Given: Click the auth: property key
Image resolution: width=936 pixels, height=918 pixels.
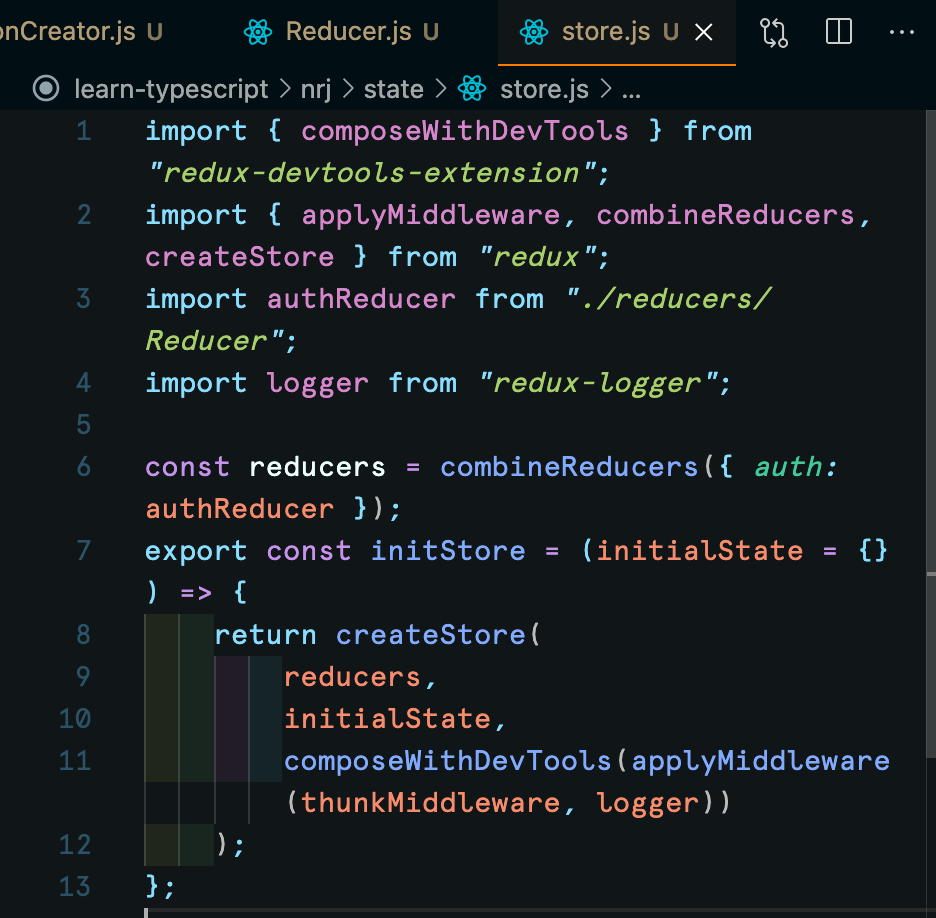Looking at the screenshot, I should point(796,467).
